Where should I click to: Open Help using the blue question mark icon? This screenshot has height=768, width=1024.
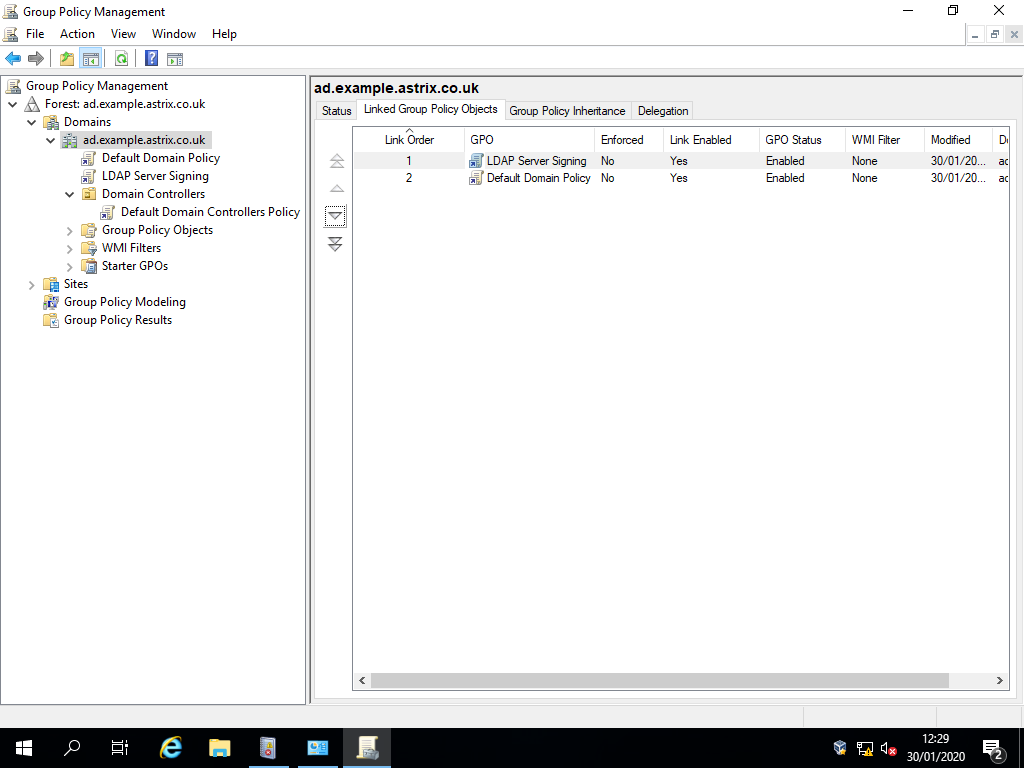(150, 58)
